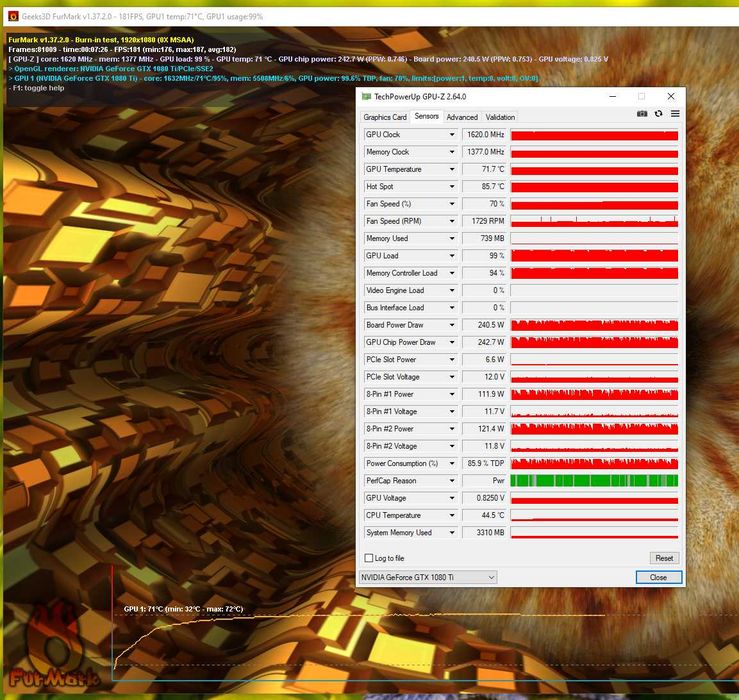Click the GPU 1 temperature graph label in FurMark

coord(183,609)
